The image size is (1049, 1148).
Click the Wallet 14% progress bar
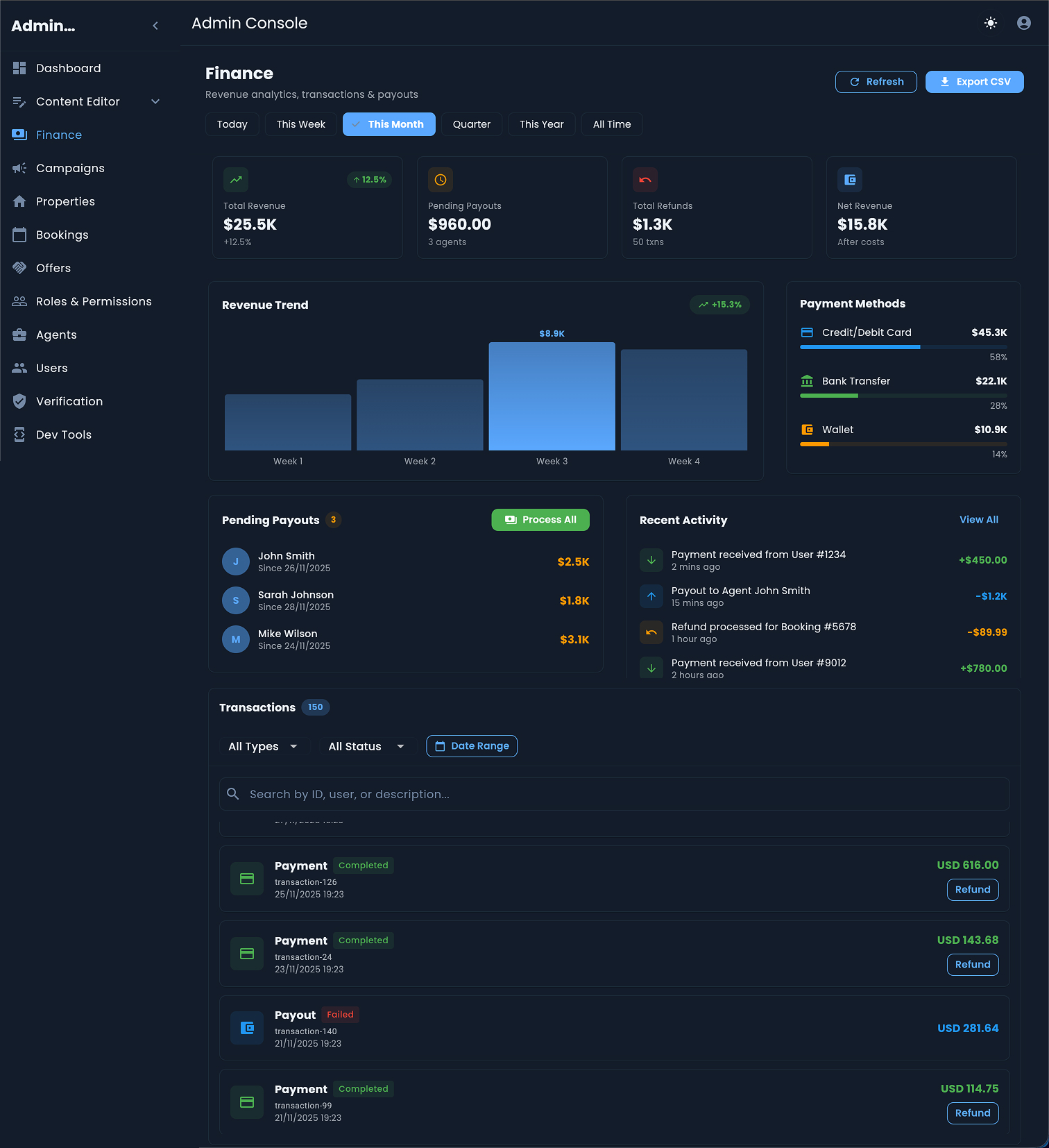(903, 444)
